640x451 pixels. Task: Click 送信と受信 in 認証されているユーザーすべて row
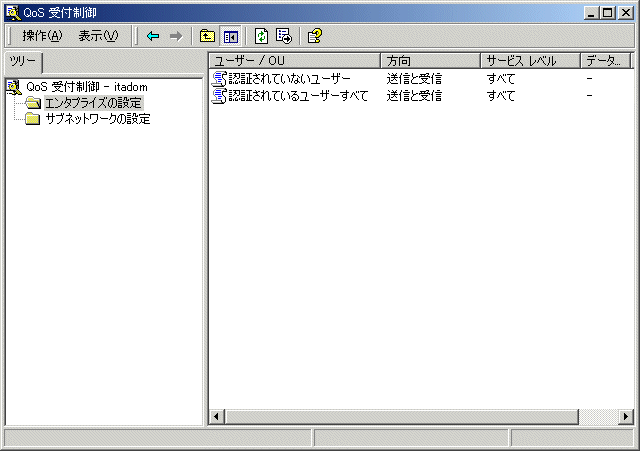414,96
